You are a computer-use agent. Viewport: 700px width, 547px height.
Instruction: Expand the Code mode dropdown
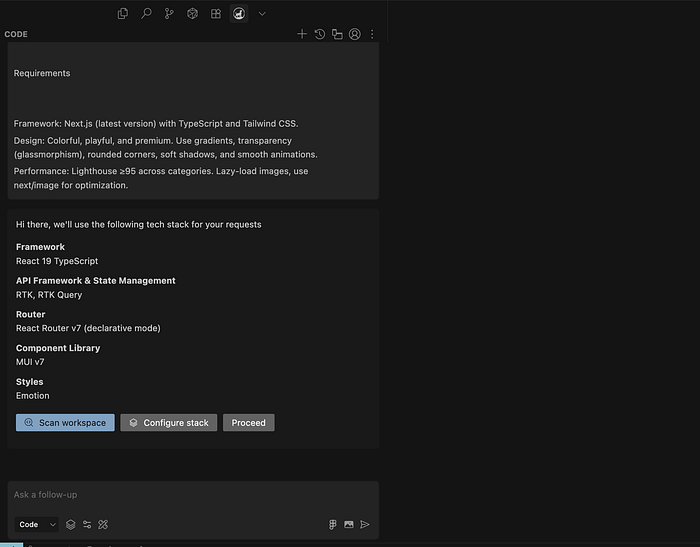pos(38,524)
